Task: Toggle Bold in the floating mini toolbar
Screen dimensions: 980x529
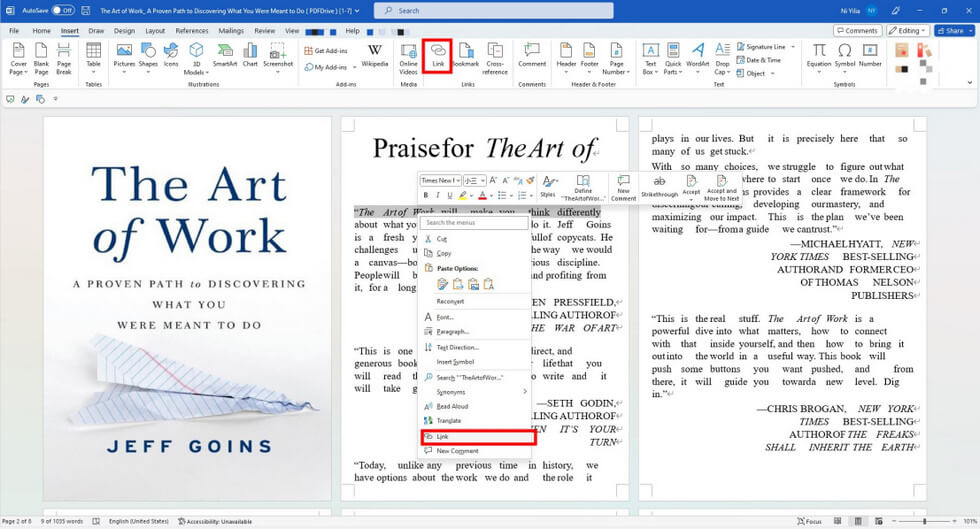Action: pos(426,195)
